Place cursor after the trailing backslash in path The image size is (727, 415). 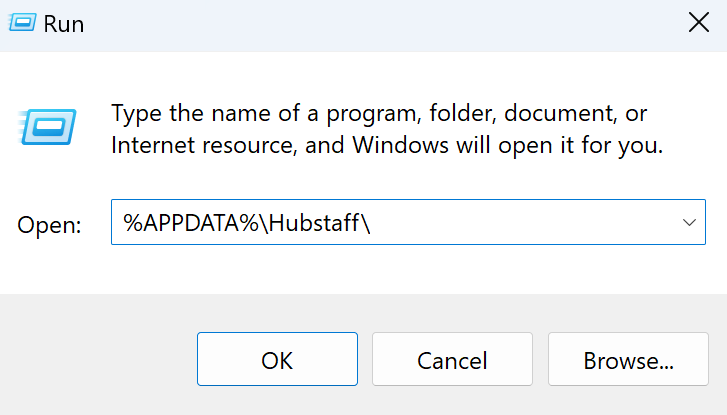[371, 223]
